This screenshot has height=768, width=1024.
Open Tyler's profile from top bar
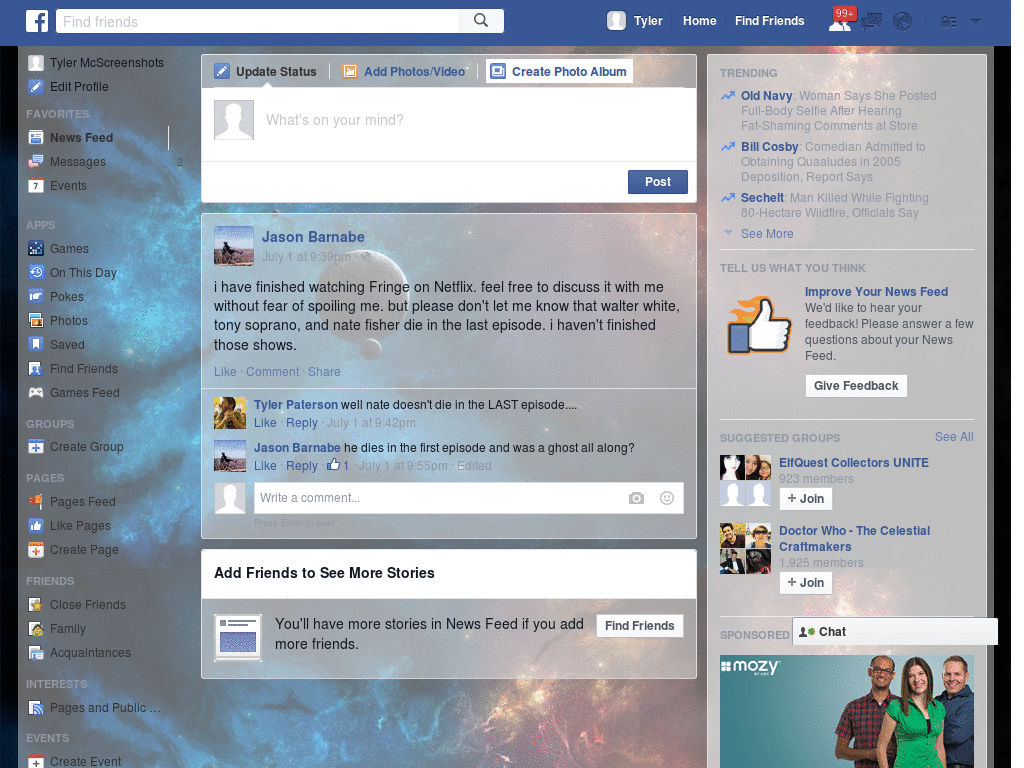(x=635, y=21)
